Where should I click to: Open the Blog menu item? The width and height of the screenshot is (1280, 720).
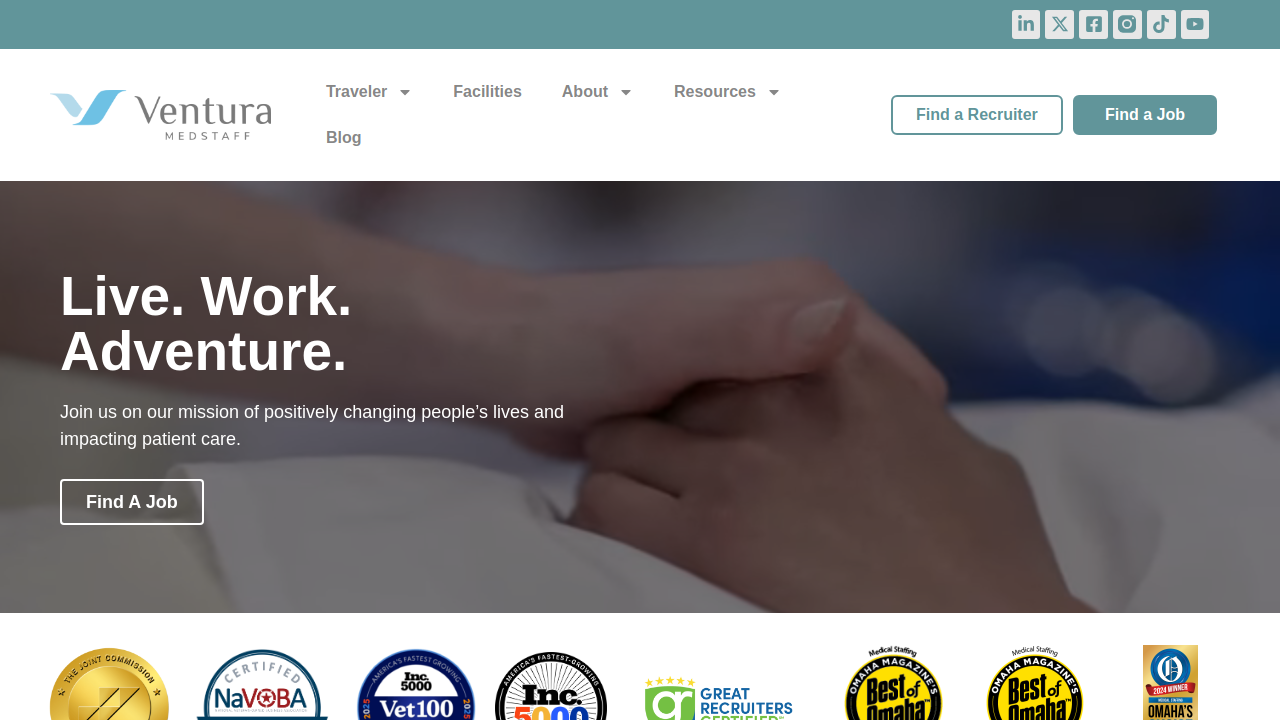[x=344, y=138]
